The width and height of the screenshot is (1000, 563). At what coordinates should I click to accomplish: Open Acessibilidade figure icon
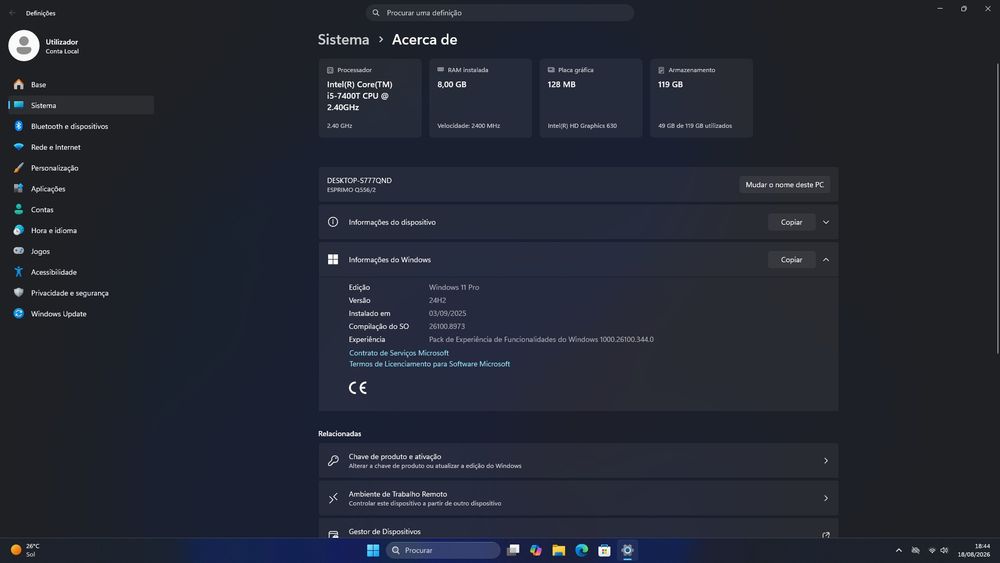tap(18, 272)
